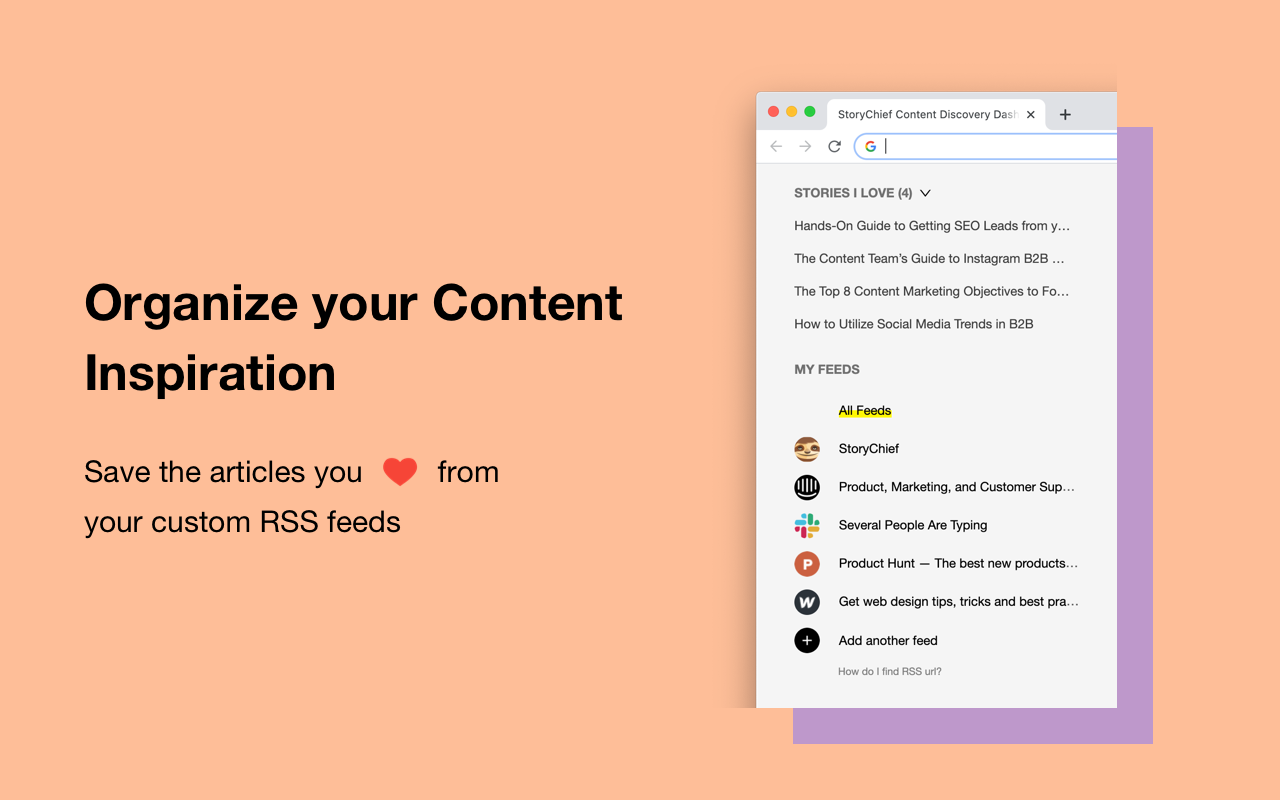1280x800 pixels.
Task: Select All Feeds
Action: click(865, 410)
